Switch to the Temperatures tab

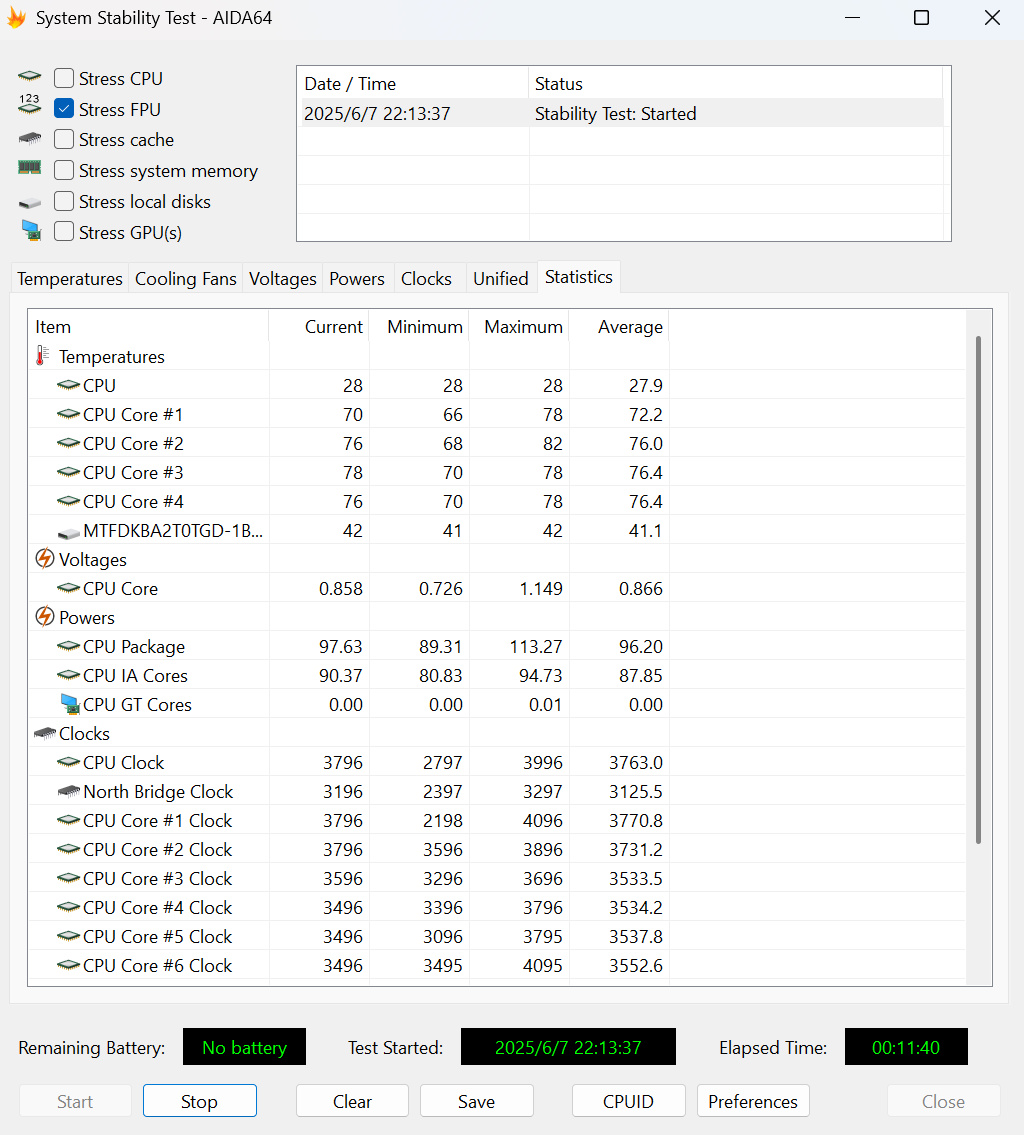tap(69, 279)
